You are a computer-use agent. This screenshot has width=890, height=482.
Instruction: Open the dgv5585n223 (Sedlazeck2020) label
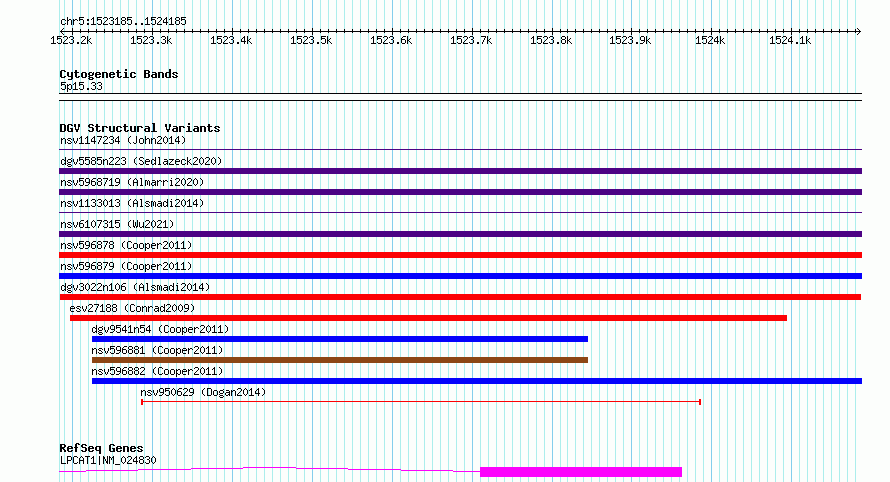(x=141, y=161)
